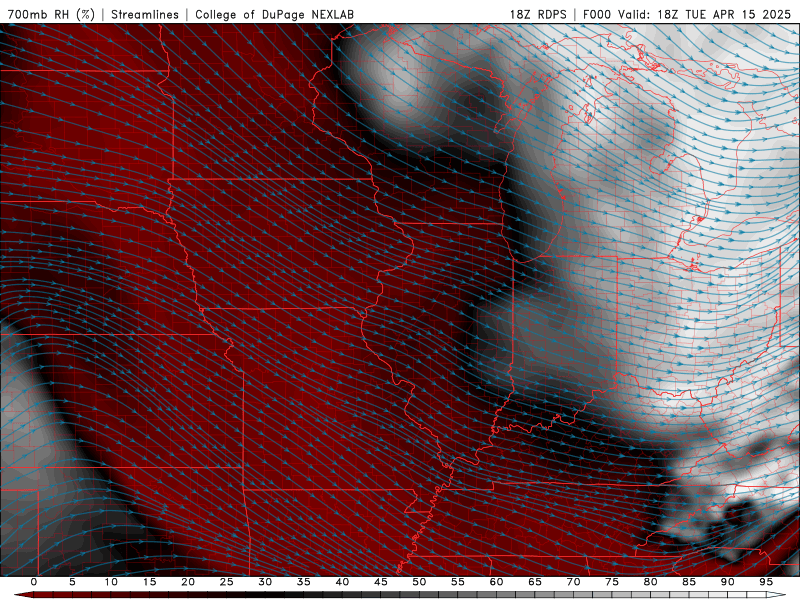Click the "700mb RH (%)" title text
Image resolution: width=800 pixels, height=600 pixels.
51,14
